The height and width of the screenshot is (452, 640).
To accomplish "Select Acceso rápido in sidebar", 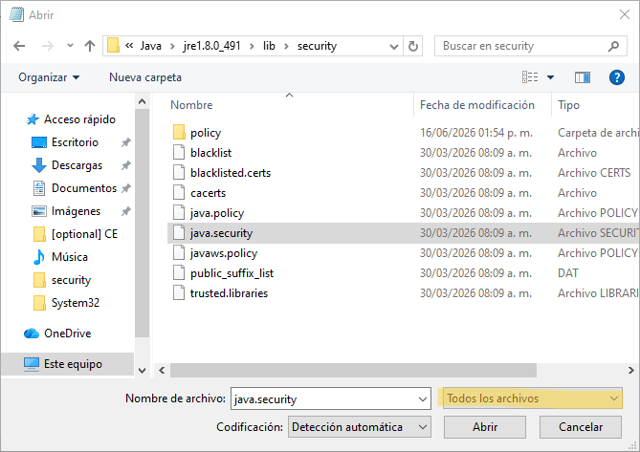I will pyautogui.click(x=71, y=119).
